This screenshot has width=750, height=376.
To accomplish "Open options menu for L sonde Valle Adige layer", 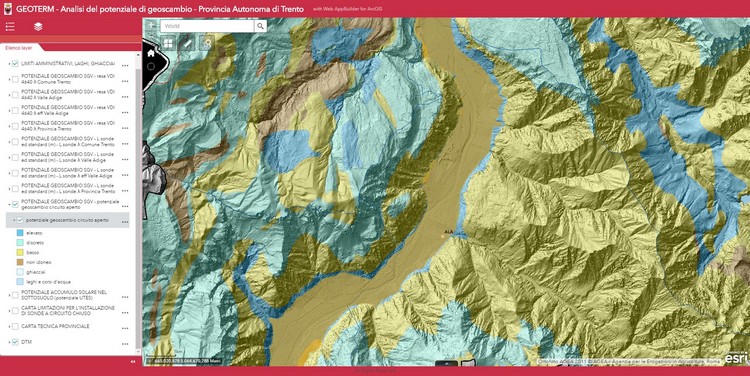I will point(125,160).
